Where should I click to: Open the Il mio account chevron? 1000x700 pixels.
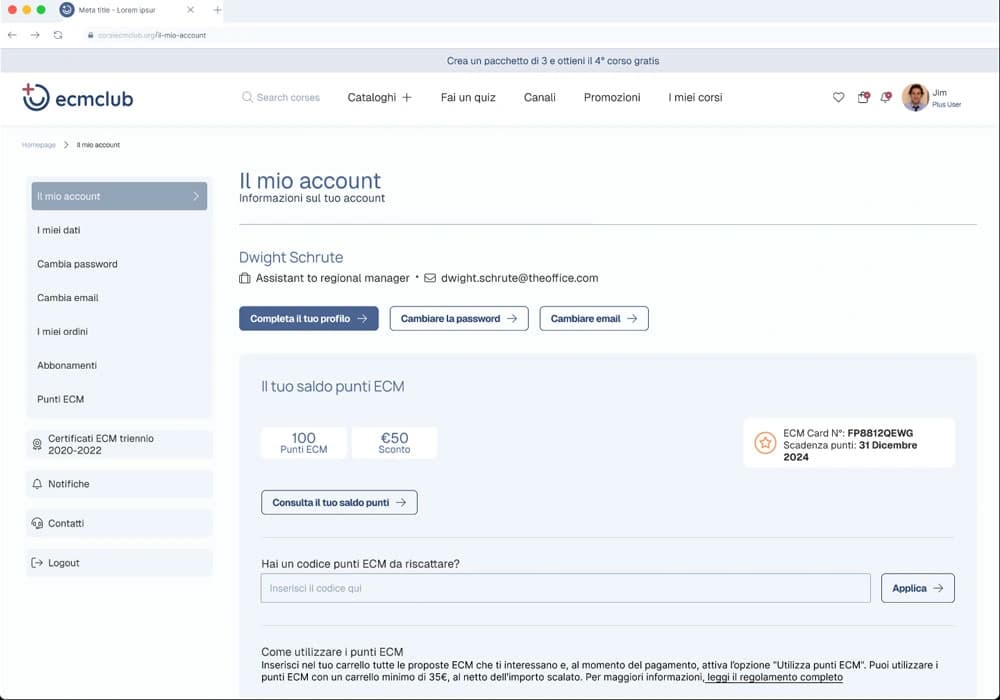[x=197, y=196]
